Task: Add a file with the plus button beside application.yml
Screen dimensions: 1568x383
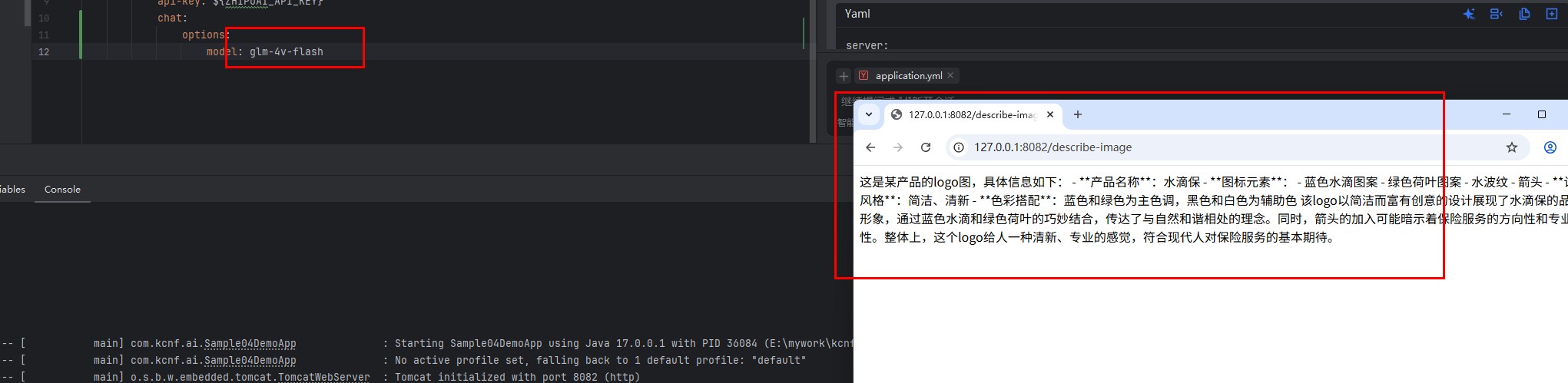Action: pyautogui.click(x=844, y=75)
